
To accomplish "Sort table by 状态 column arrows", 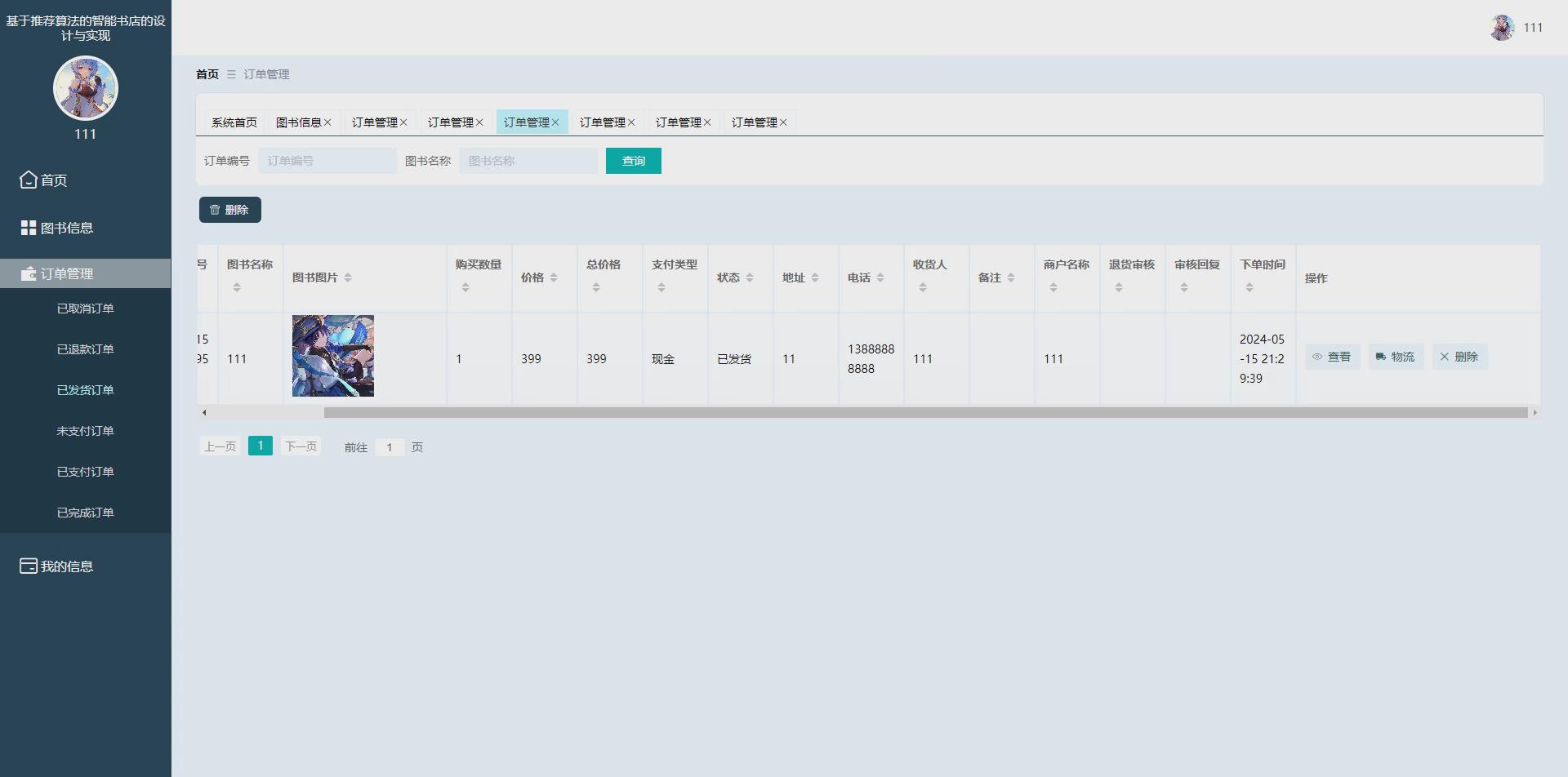I will coord(750,277).
